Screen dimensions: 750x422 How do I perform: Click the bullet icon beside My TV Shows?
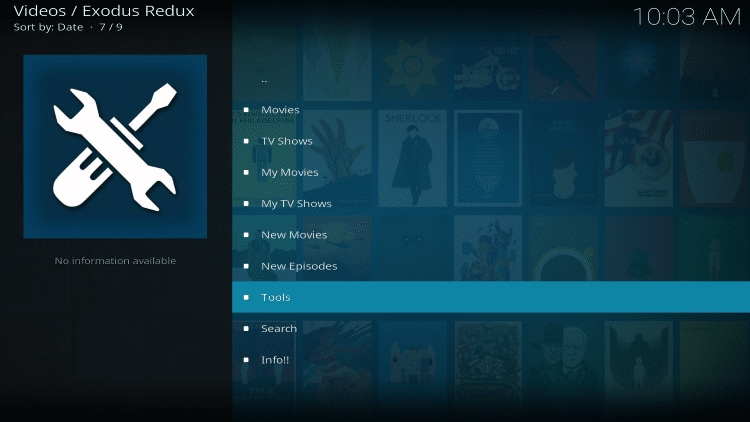pyautogui.click(x=246, y=204)
